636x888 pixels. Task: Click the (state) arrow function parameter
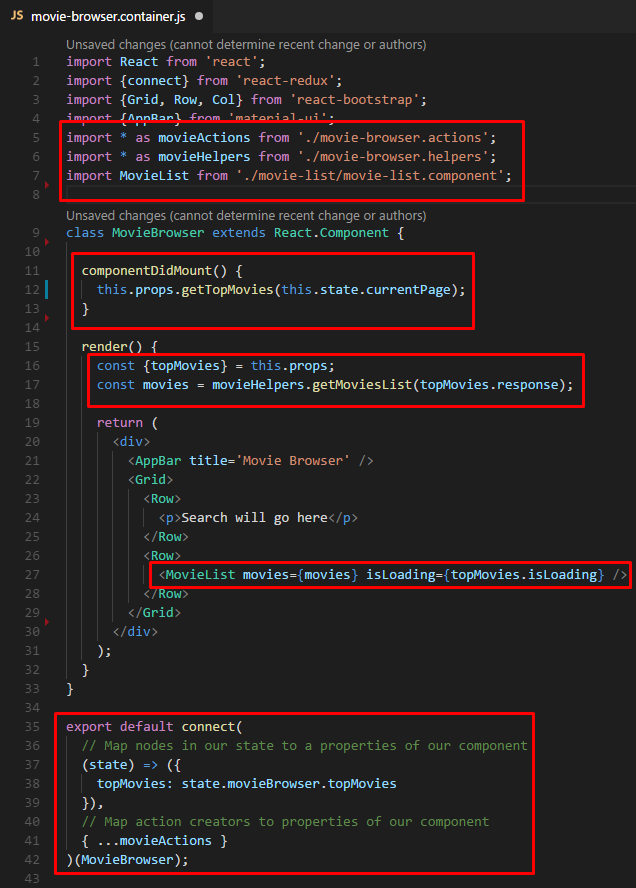pos(108,765)
